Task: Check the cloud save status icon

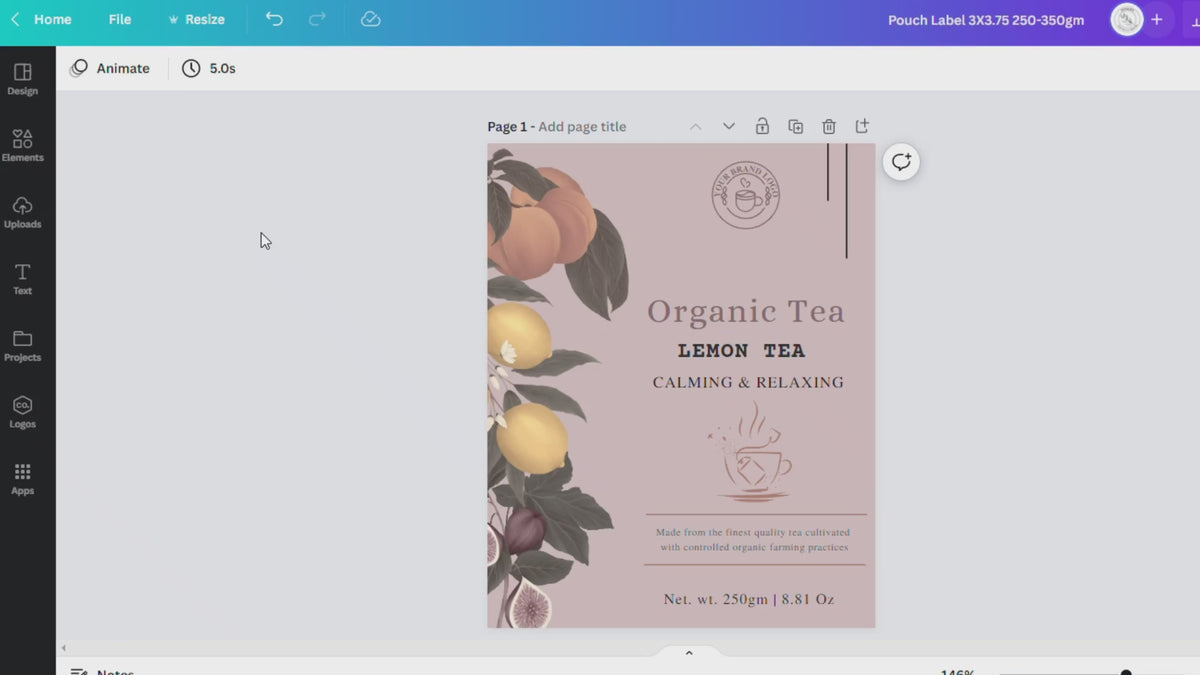Action: pyautogui.click(x=371, y=19)
